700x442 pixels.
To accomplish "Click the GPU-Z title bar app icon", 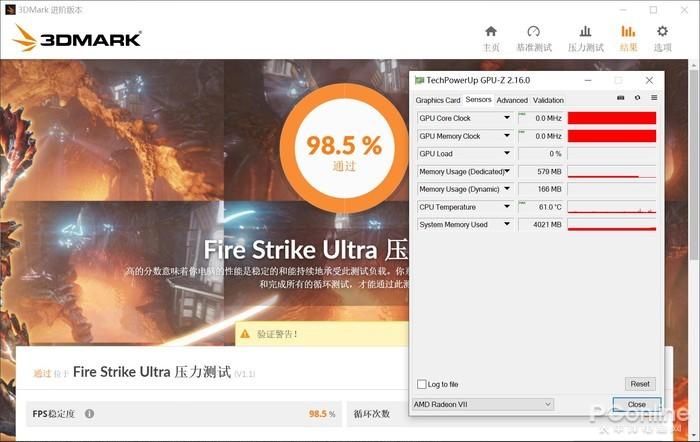I will [x=419, y=80].
